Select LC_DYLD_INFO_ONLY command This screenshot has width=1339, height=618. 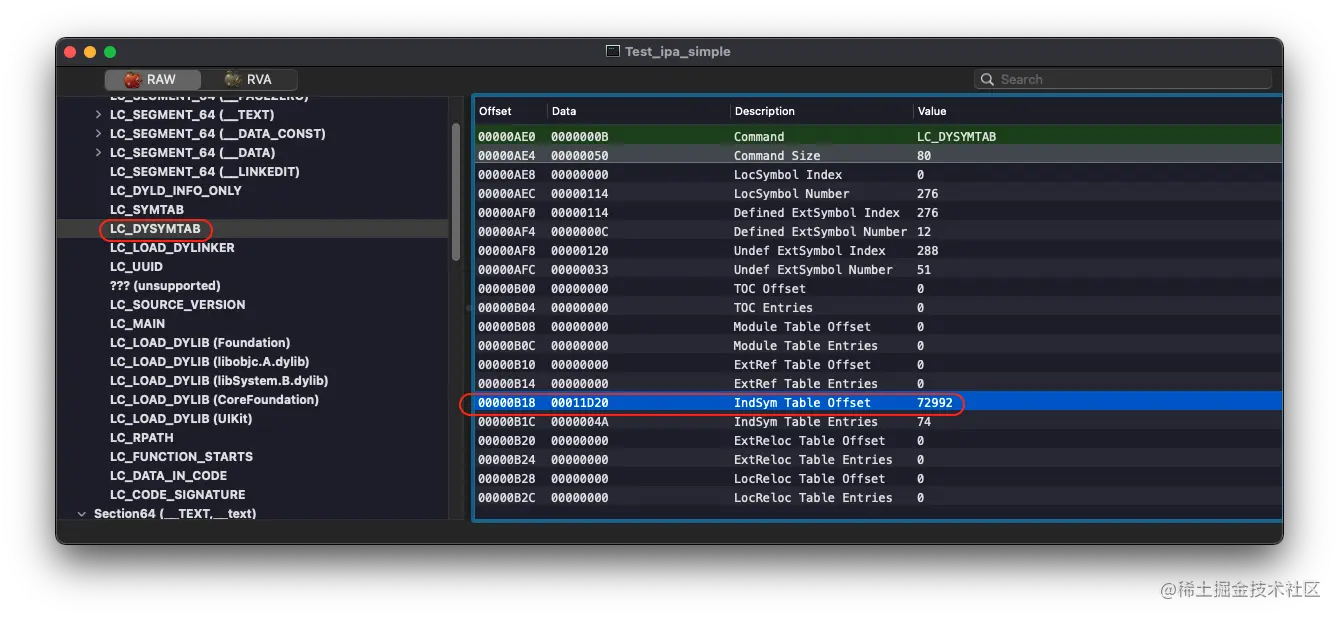coord(176,191)
